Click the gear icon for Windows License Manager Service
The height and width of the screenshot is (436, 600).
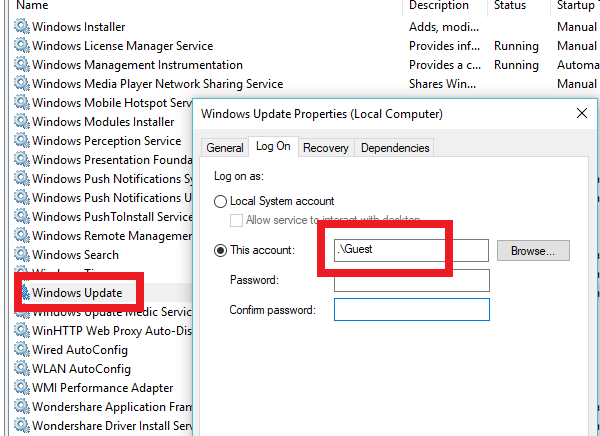point(21,46)
